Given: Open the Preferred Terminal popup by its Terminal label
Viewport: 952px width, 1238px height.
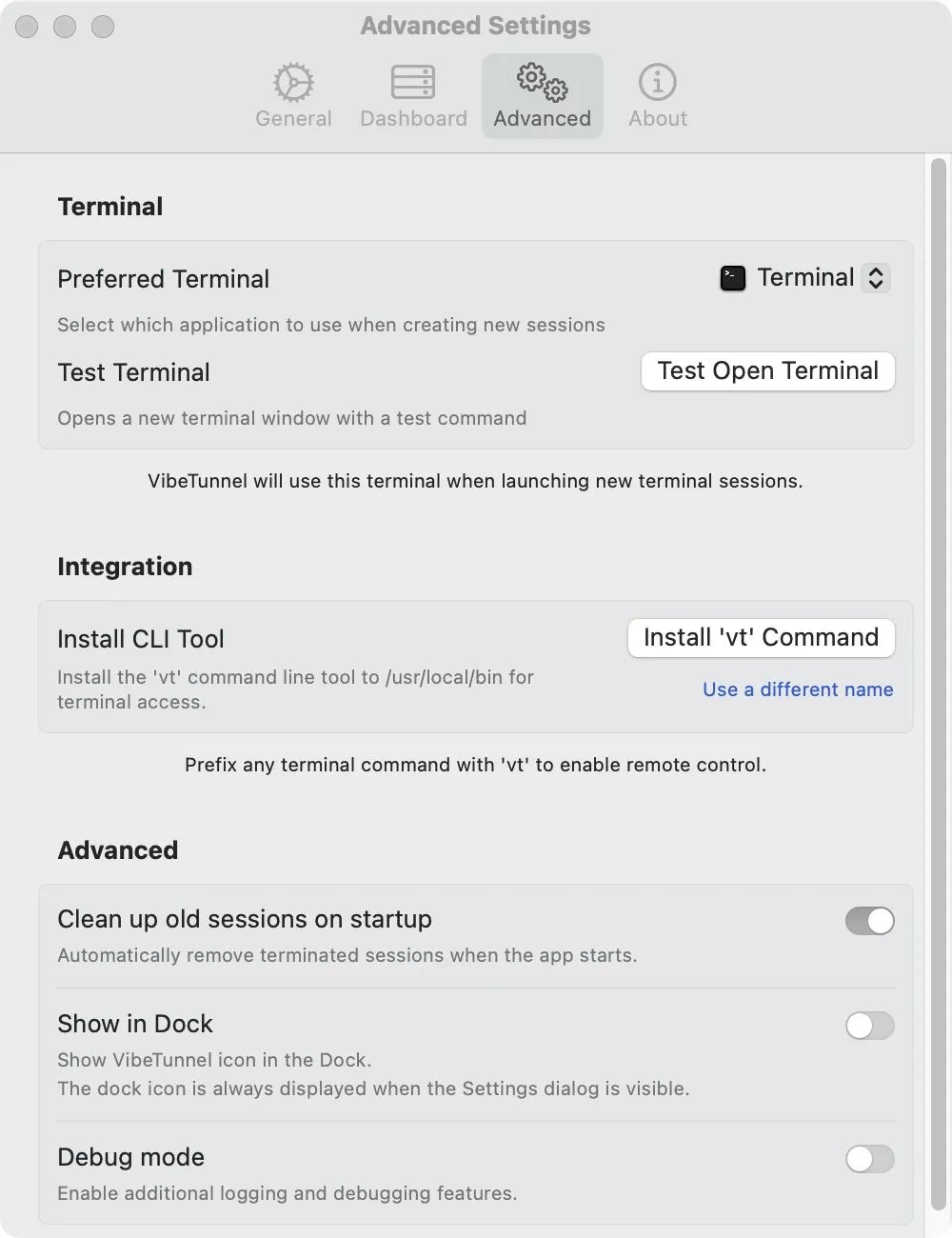Looking at the screenshot, I should click(x=805, y=278).
